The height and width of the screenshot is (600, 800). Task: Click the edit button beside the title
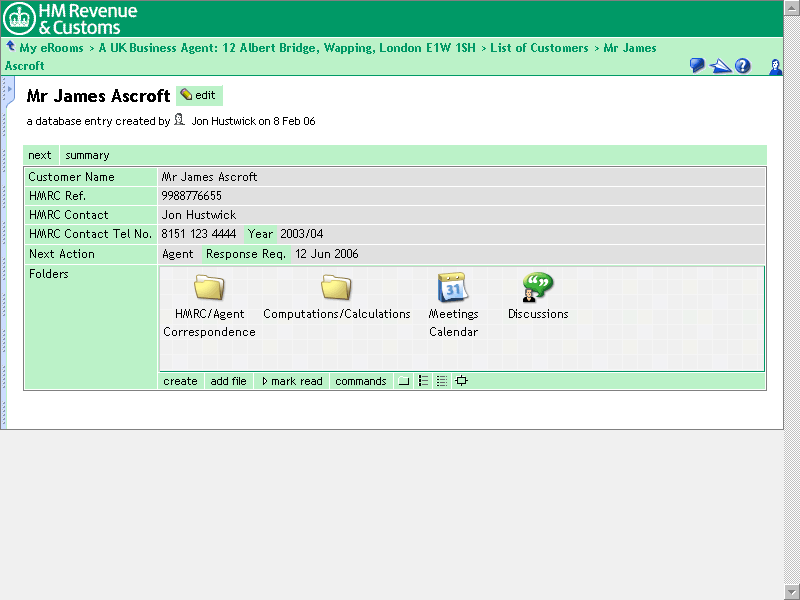[199, 95]
